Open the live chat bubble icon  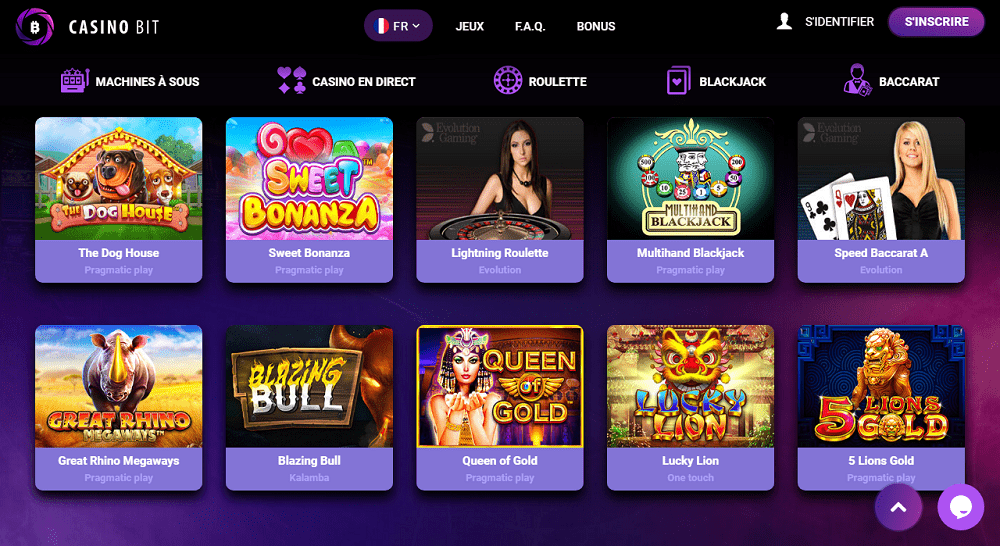click(960, 507)
